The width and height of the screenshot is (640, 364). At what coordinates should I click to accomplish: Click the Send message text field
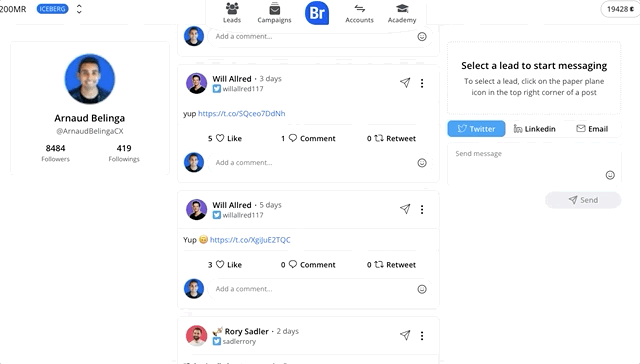(x=534, y=164)
